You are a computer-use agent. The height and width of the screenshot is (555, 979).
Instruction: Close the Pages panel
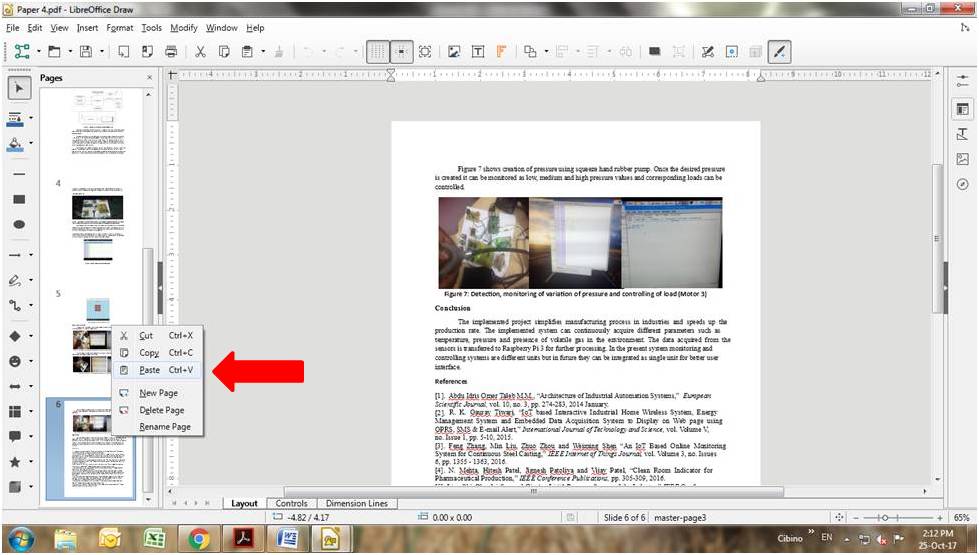[149, 77]
